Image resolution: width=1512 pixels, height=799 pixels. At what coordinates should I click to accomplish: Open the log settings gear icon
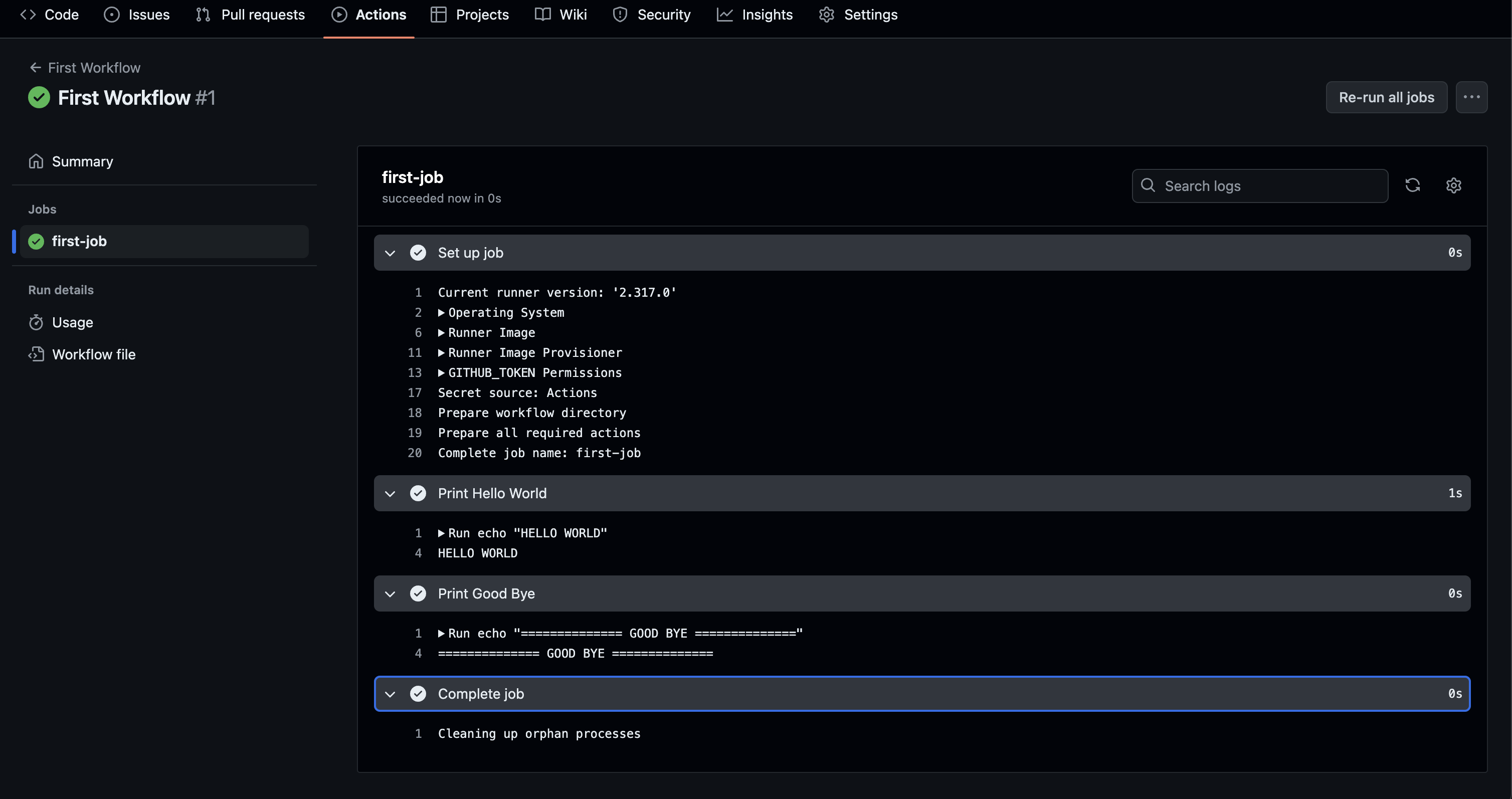click(1453, 185)
